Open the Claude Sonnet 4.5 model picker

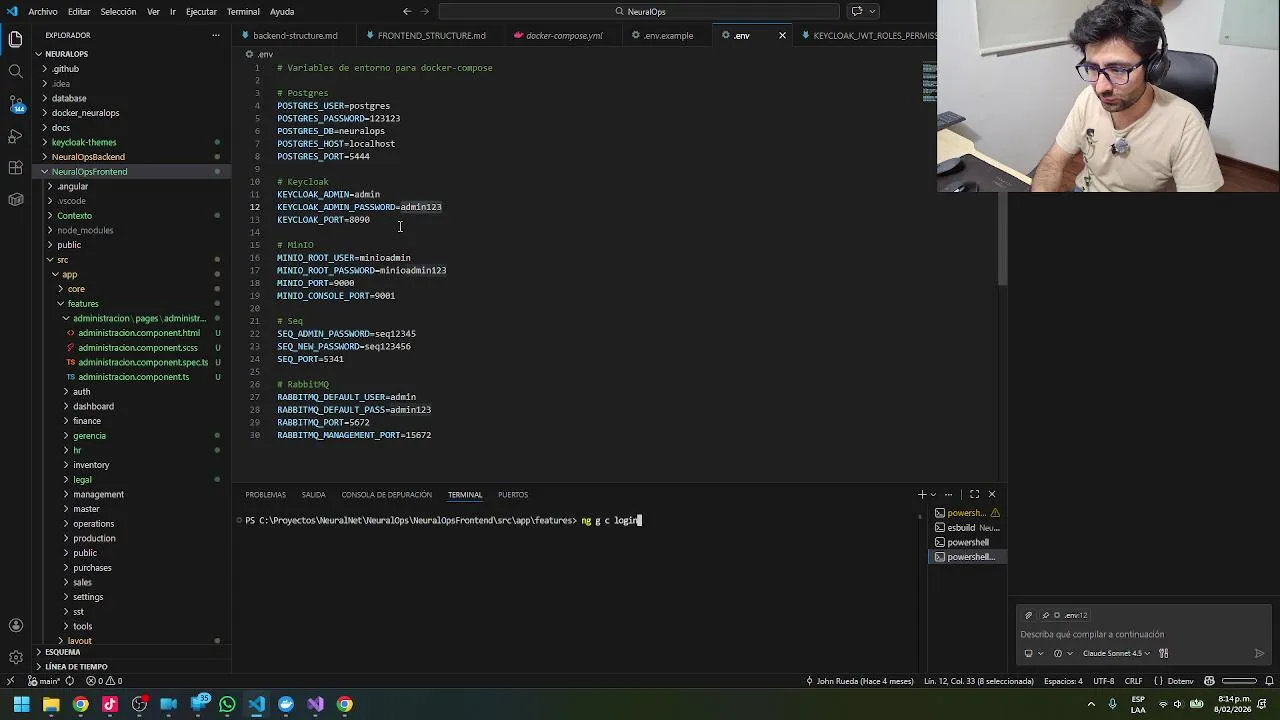click(x=1116, y=653)
